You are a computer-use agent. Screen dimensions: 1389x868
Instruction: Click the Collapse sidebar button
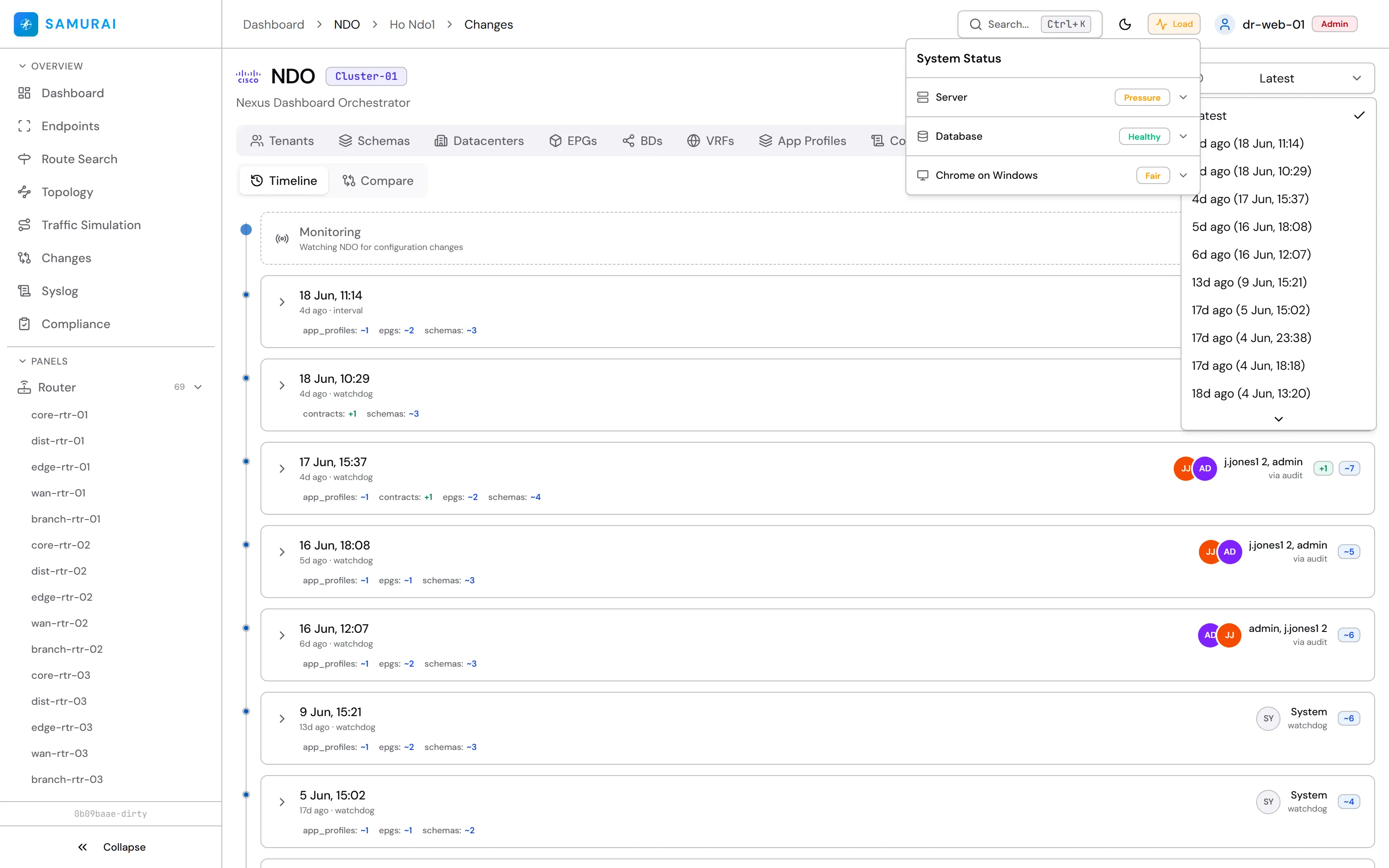pos(112,847)
